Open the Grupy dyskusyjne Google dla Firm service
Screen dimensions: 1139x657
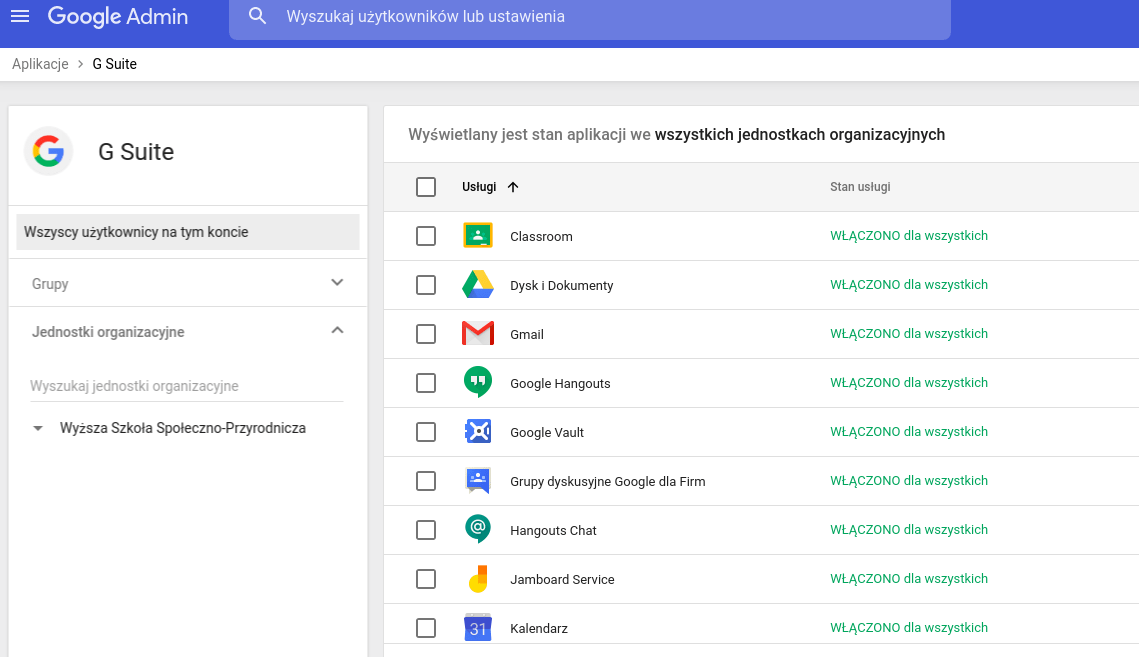click(x=607, y=481)
